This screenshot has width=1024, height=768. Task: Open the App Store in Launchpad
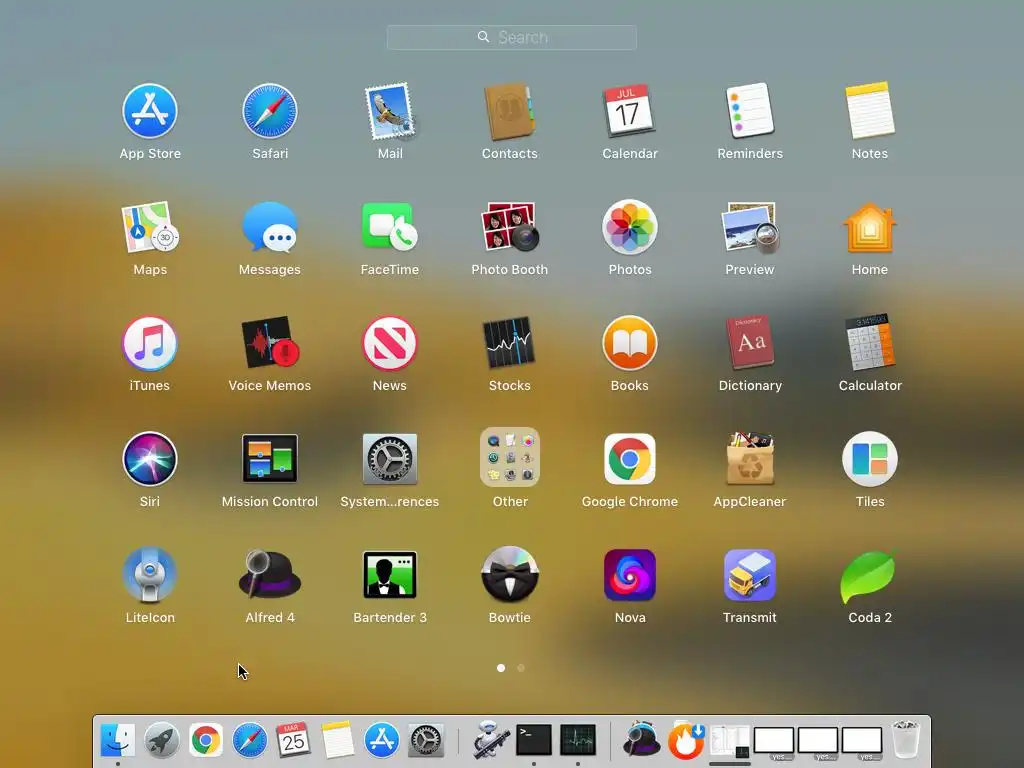point(150,111)
